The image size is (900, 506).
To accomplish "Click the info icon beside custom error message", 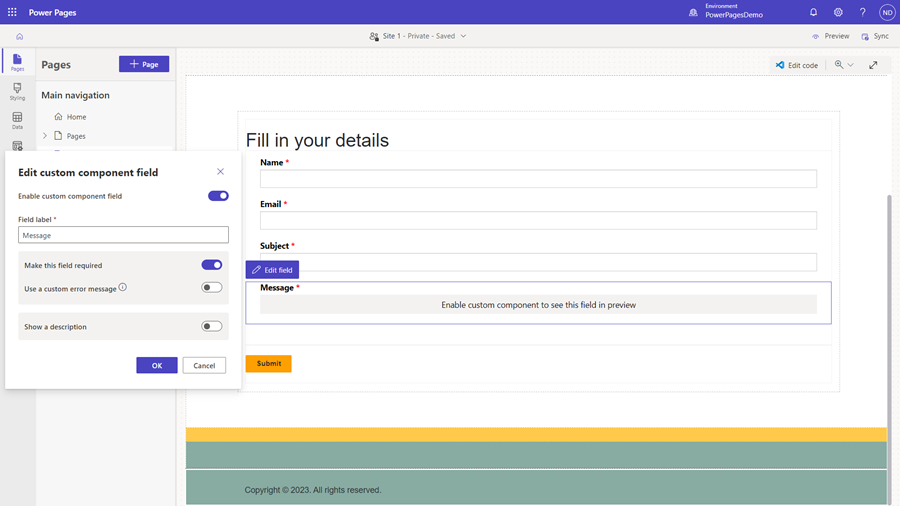I will coord(123,287).
